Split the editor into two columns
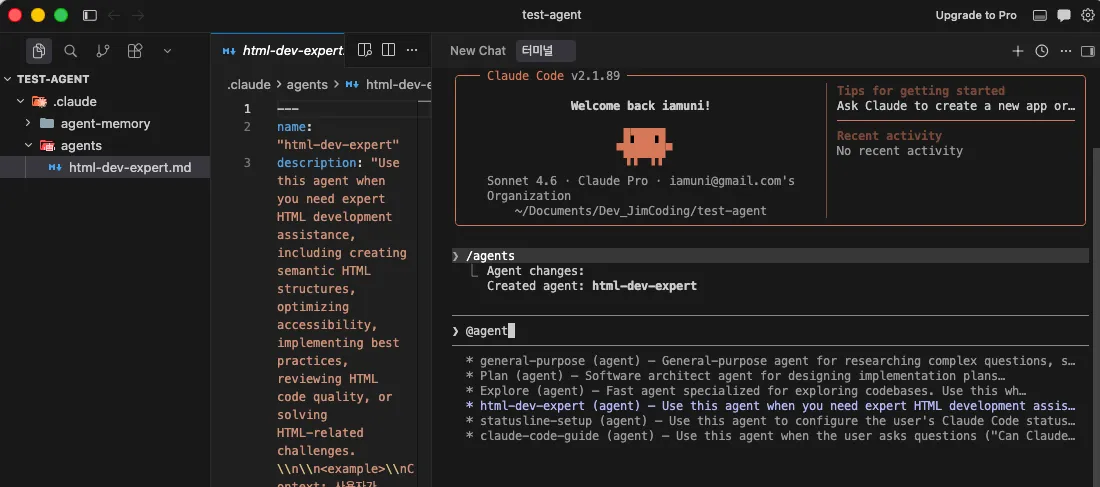Screen dimensions: 1100x487 [x=389, y=50]
